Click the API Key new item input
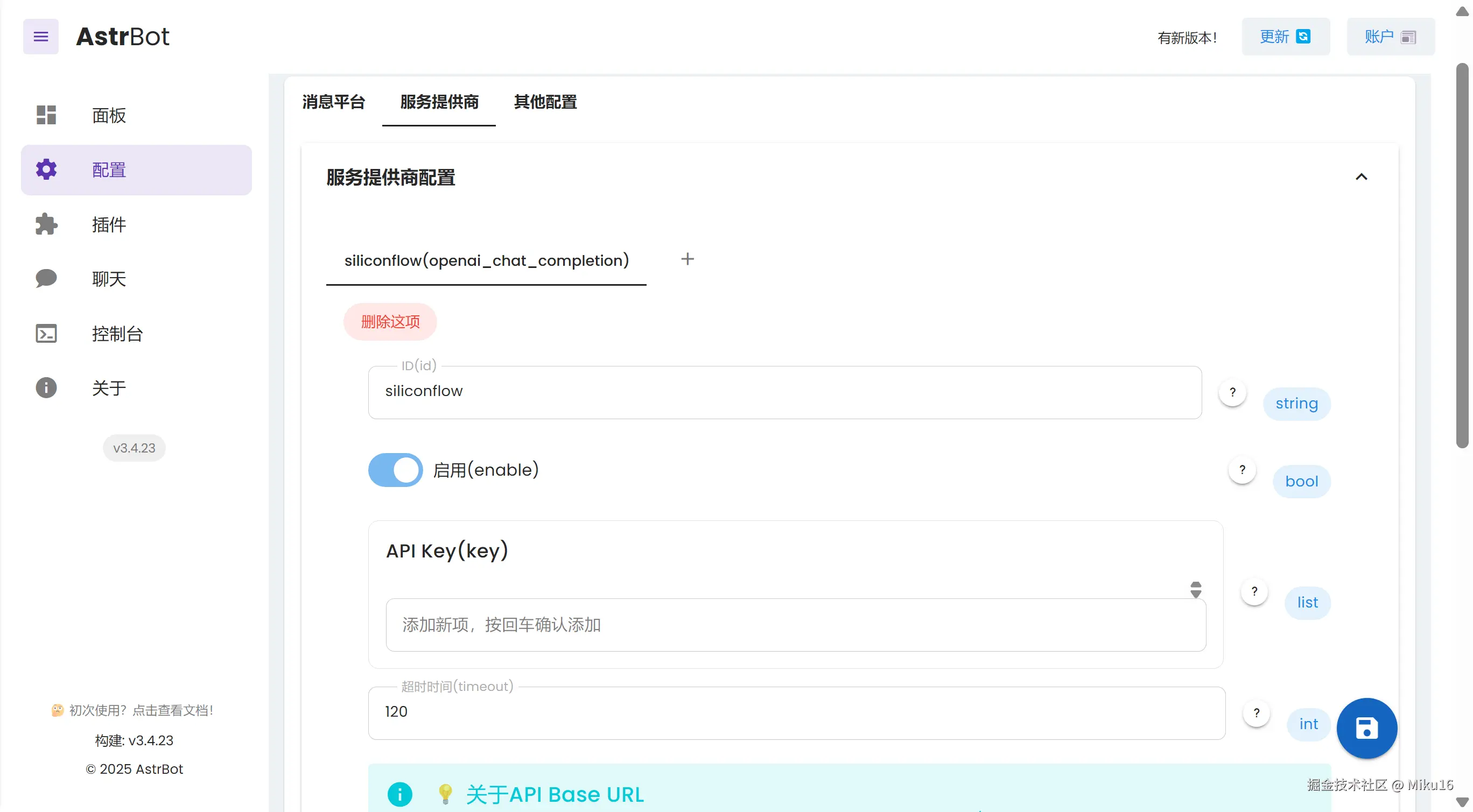The width and height of the screenshot is (1473, 812). click(795, 625)
